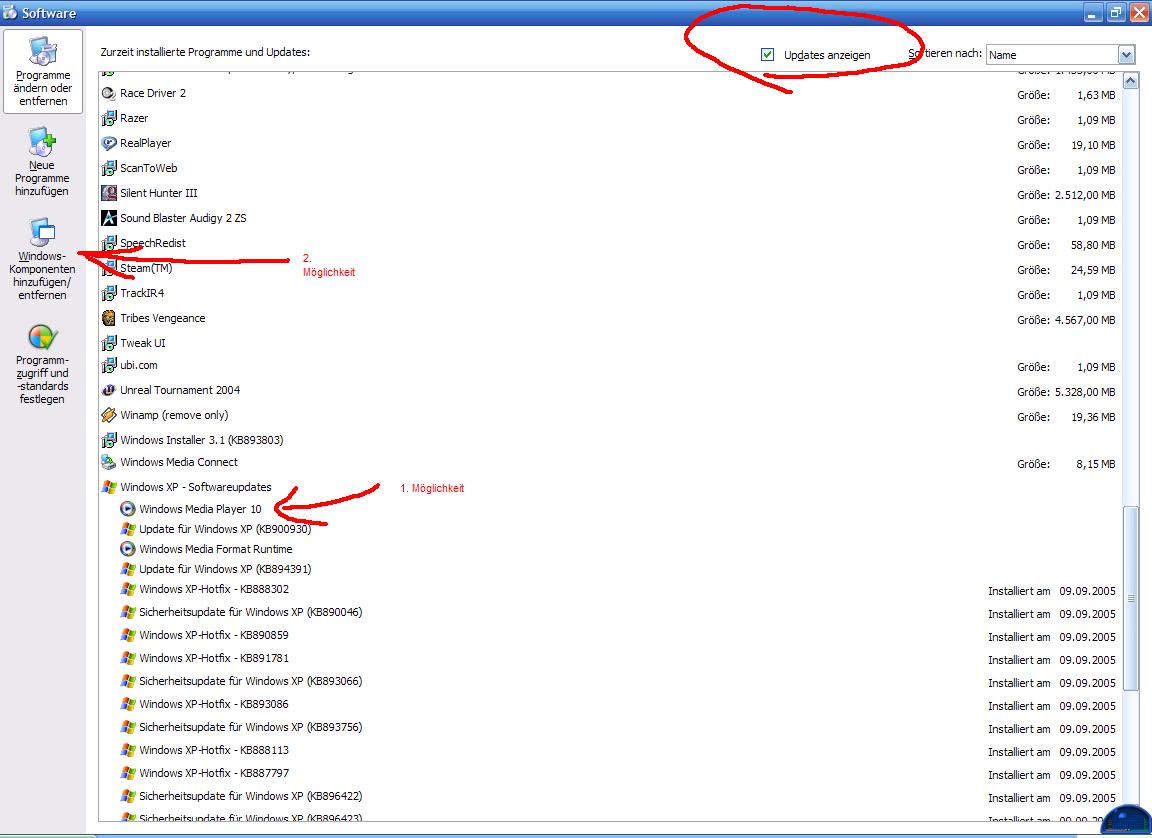The width and height of the screenshot is (1152, 838).
Task: Click the Tribes Vengeance icon
Action: click(x=109, y=318)
